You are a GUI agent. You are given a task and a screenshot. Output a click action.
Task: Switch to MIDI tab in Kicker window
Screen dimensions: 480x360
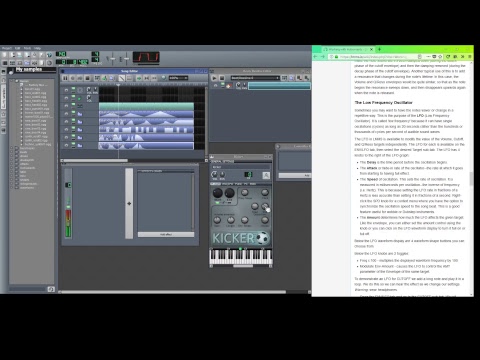coord(253,184)
